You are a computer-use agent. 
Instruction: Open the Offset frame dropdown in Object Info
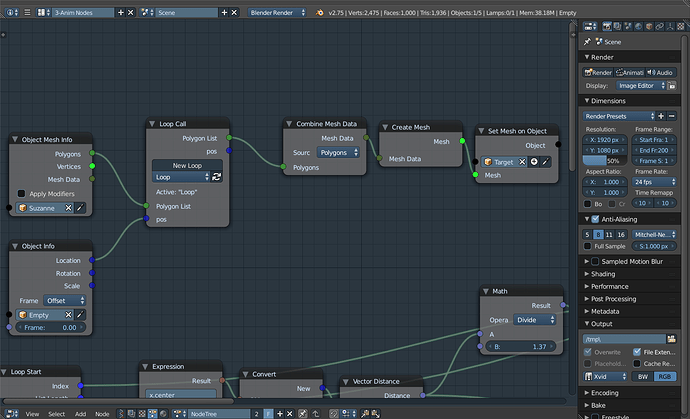(x=65, y=301)
